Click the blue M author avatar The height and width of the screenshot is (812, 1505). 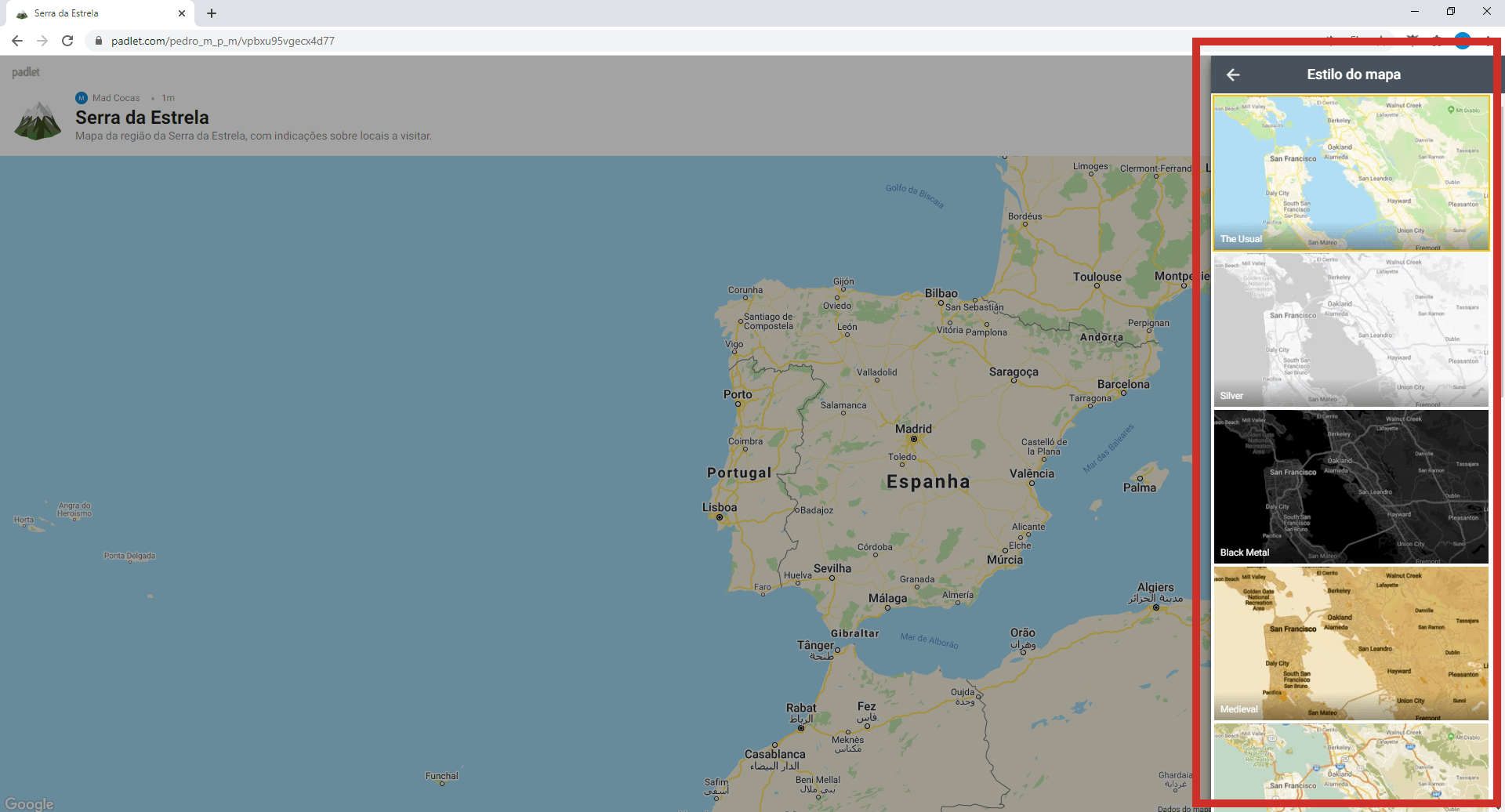click(82, 98)
